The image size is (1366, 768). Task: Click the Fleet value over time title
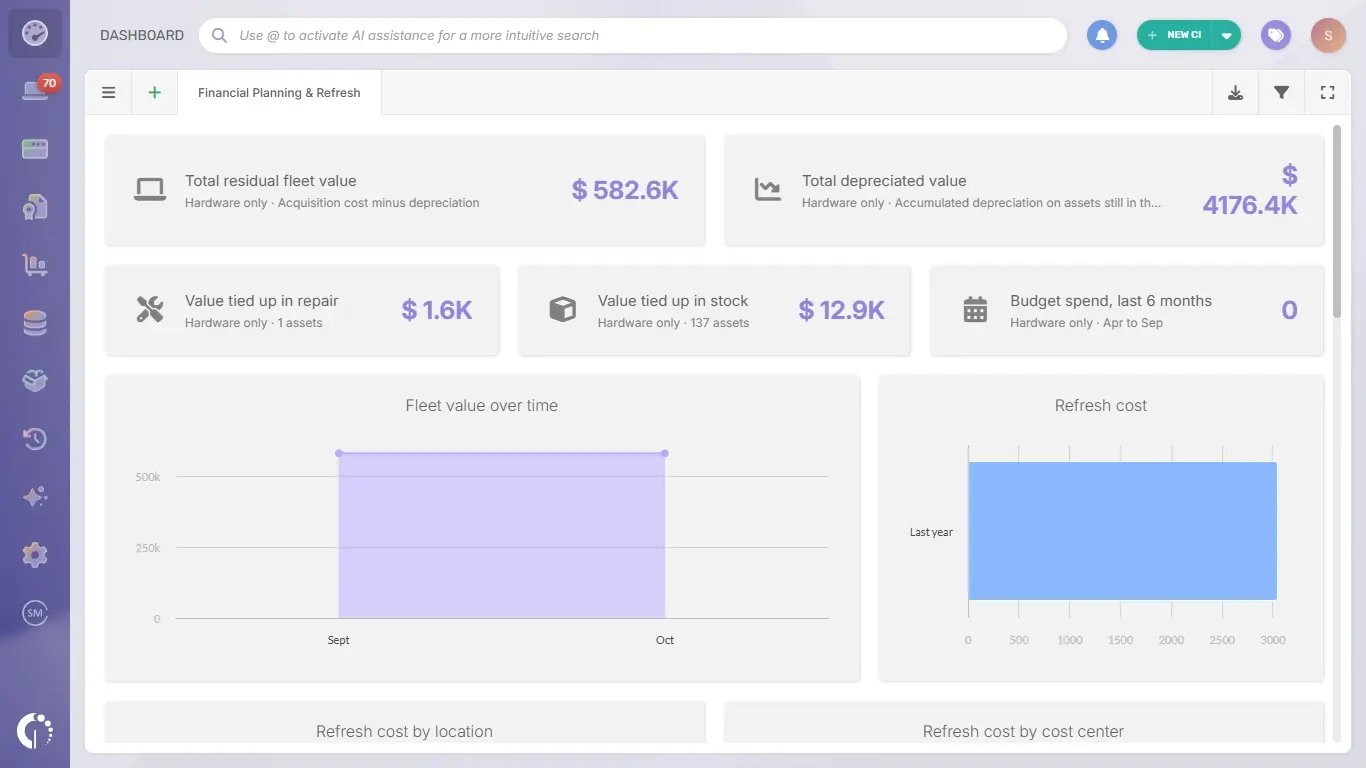(482, 405)
